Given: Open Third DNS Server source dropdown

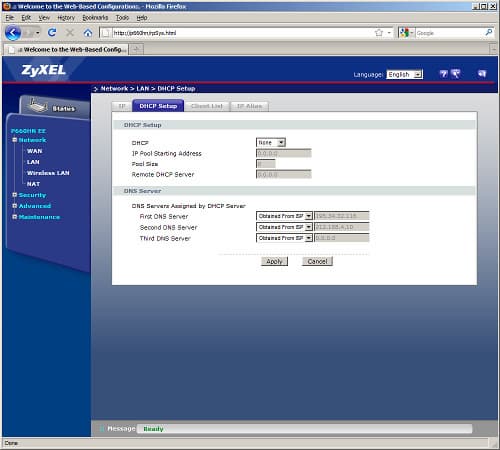Looking at the screenshot, I should (x=284, y=238).
